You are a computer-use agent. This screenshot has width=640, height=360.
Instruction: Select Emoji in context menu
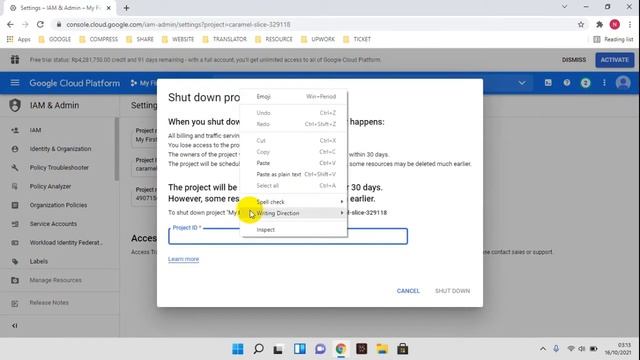click(x=293, y=97)
